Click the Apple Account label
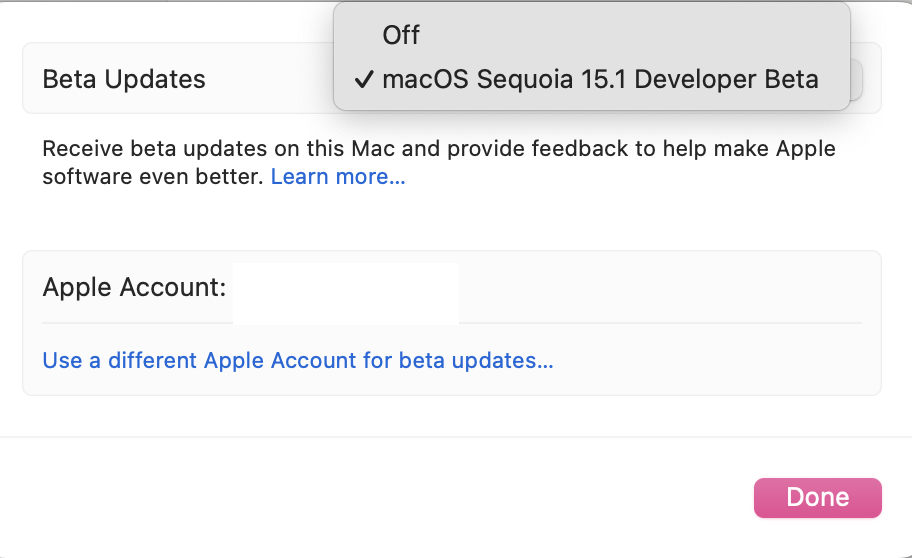Viewport: 912px width, 558px height. [134, 288]
